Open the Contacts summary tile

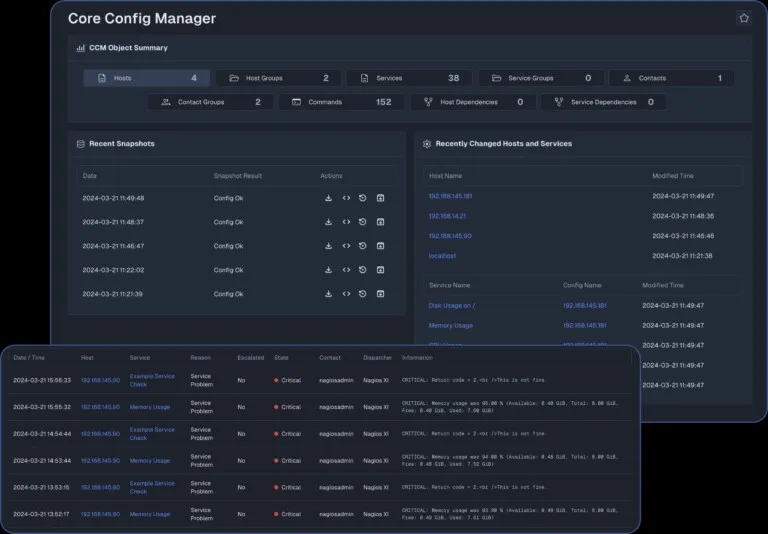click(671, 78)
